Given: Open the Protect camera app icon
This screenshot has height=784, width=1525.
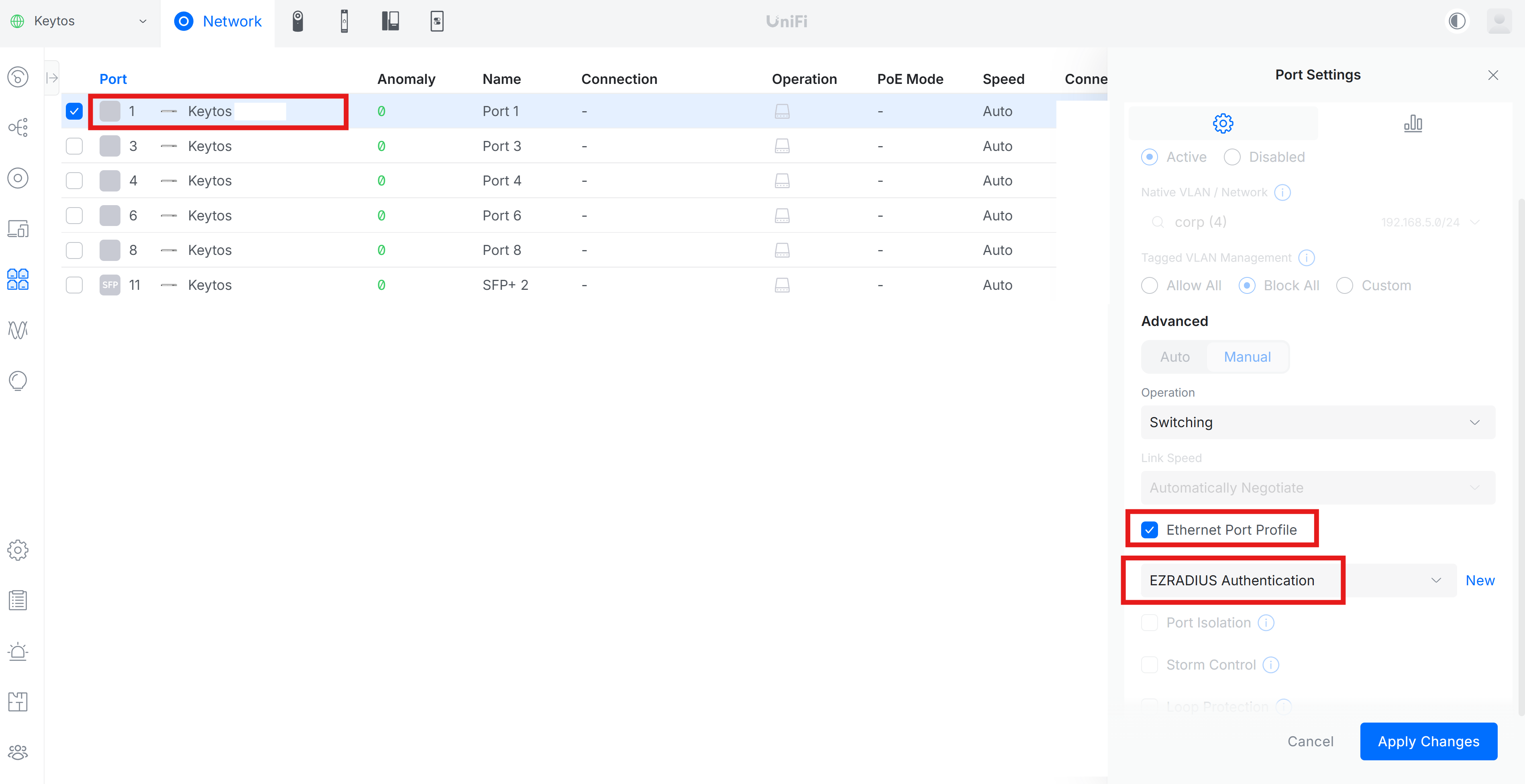Looking at the screenshot, I should coord(298,21).
